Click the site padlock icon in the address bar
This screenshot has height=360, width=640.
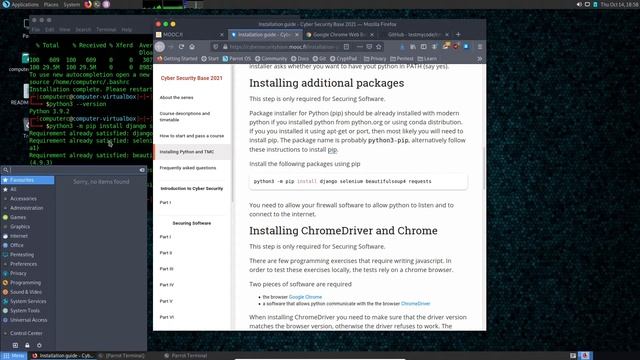(224, 47)
